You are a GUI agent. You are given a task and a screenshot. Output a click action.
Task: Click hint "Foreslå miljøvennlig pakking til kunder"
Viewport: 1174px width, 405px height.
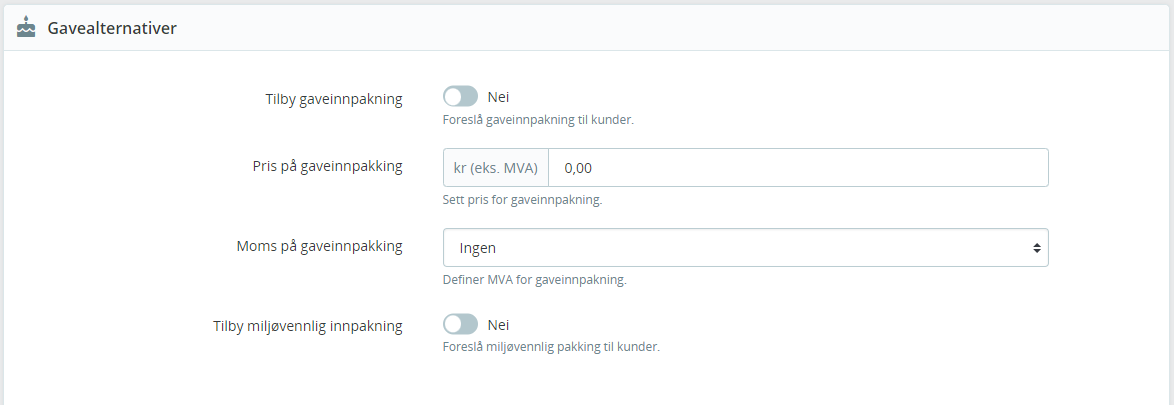coord(551,347)
